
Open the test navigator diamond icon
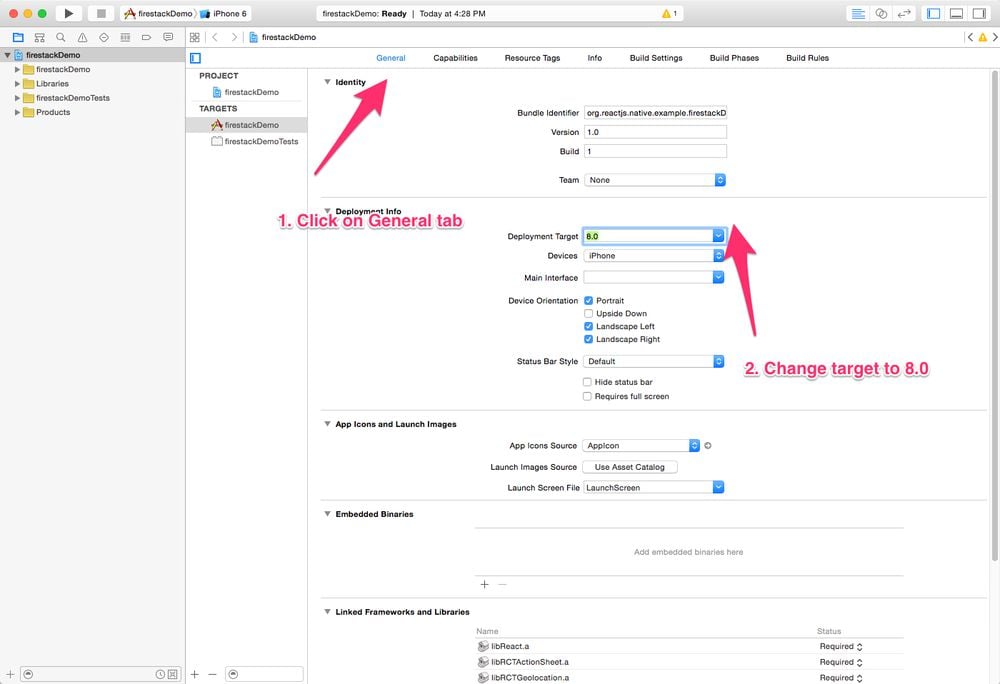[104, 38]
